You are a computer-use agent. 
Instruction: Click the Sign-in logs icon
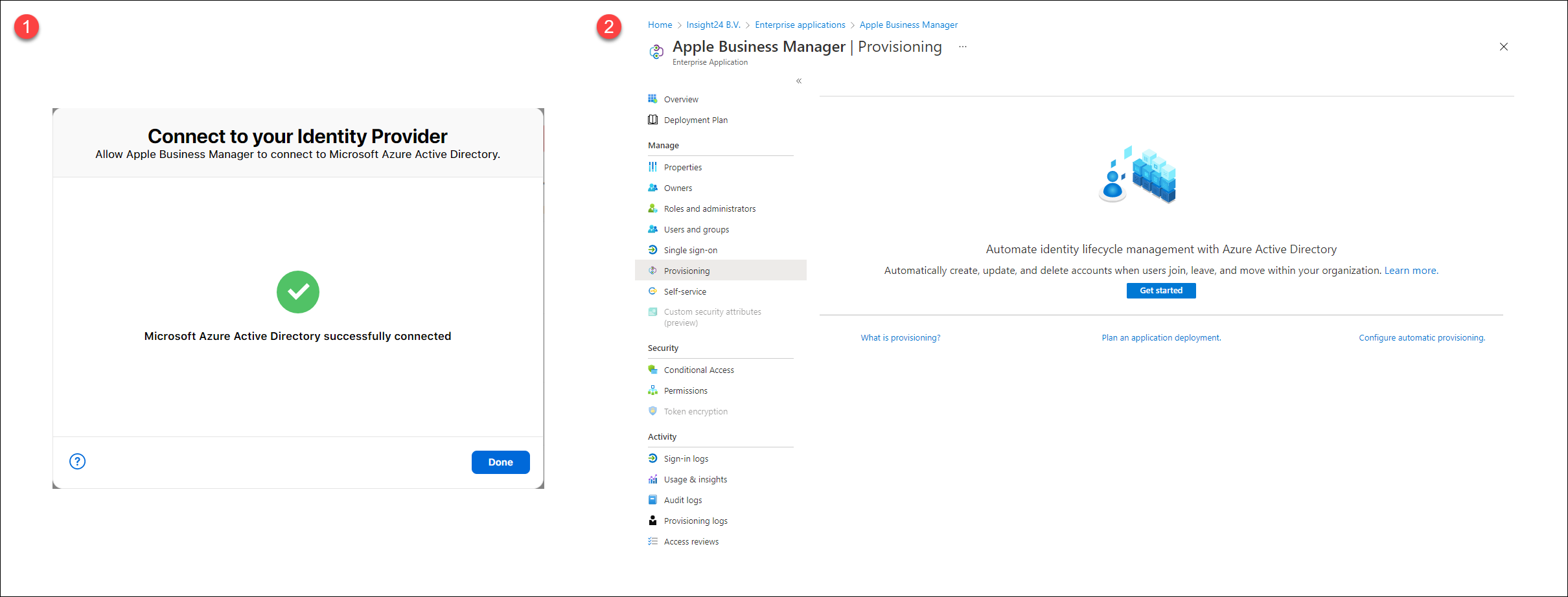[652, 458]
